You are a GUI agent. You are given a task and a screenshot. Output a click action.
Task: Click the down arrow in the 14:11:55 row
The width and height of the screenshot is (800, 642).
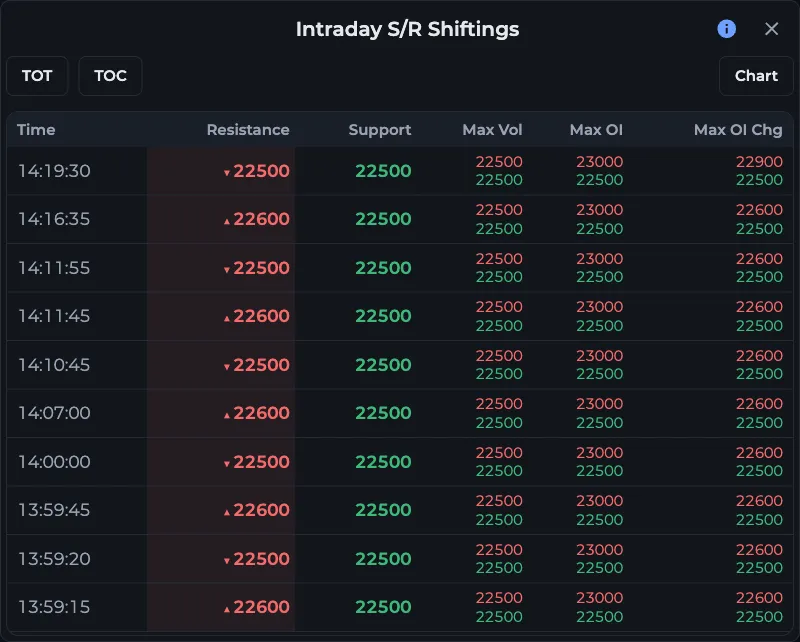(x=227, y=270)
